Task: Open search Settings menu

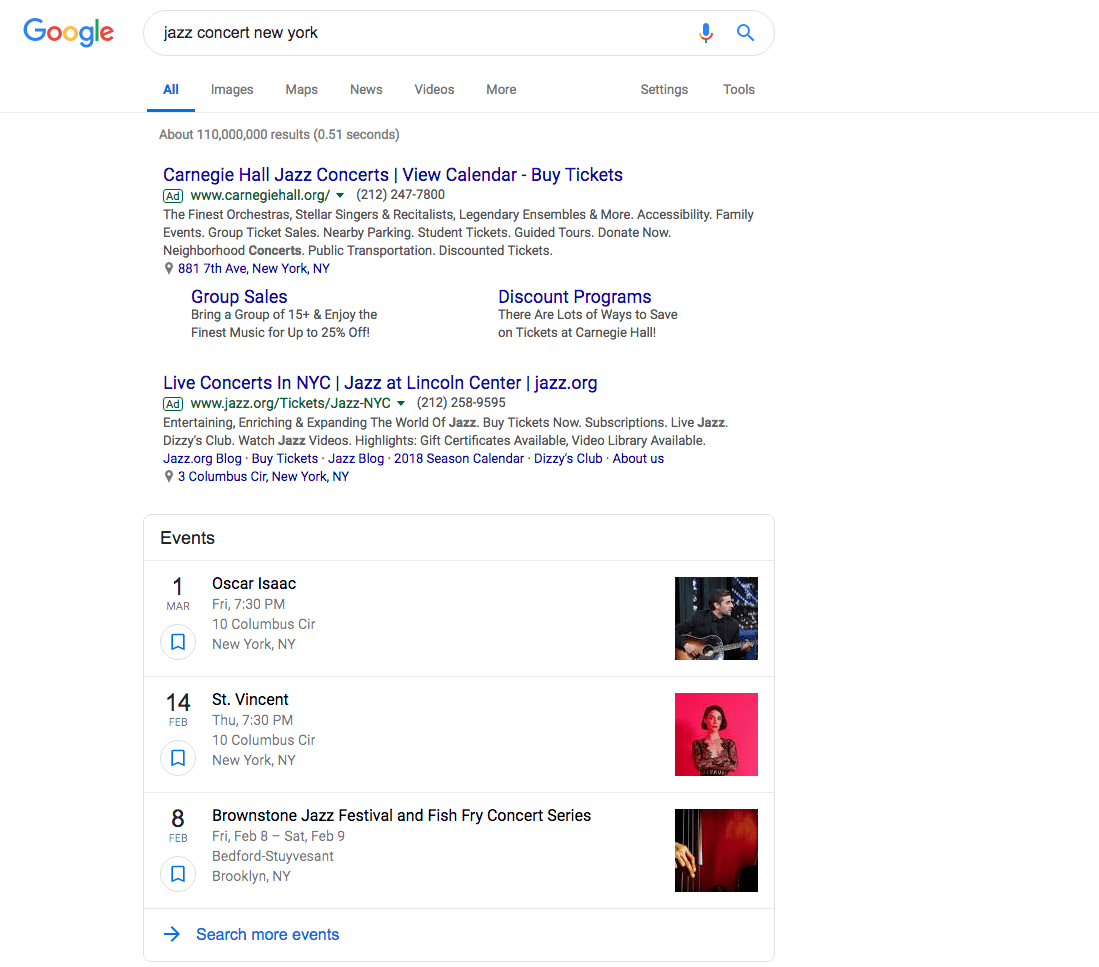Action: click(x=664, y=90)
